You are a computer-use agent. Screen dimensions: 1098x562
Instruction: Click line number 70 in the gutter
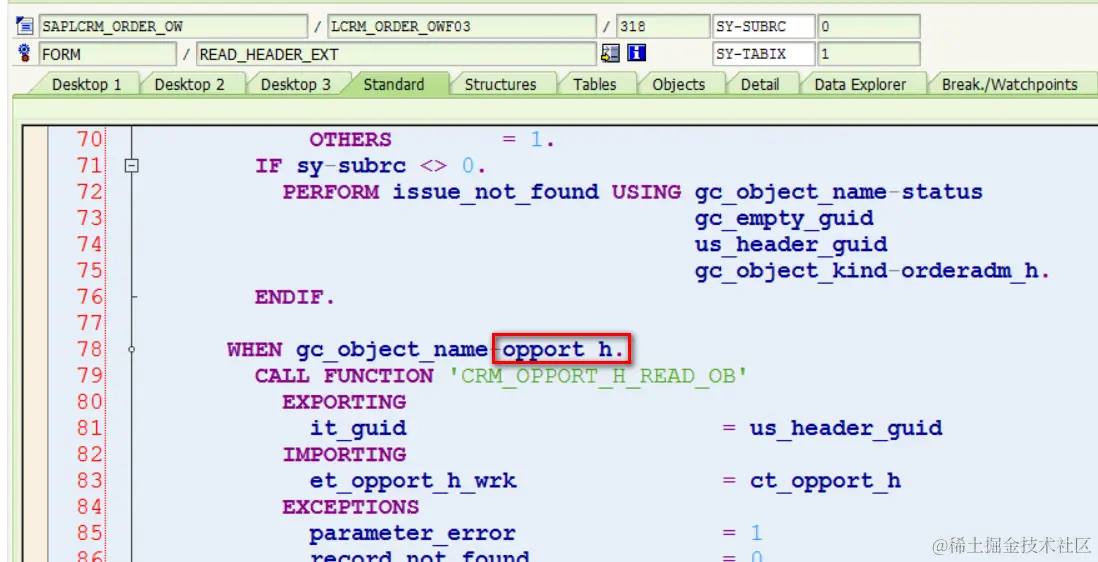point(89,140)
